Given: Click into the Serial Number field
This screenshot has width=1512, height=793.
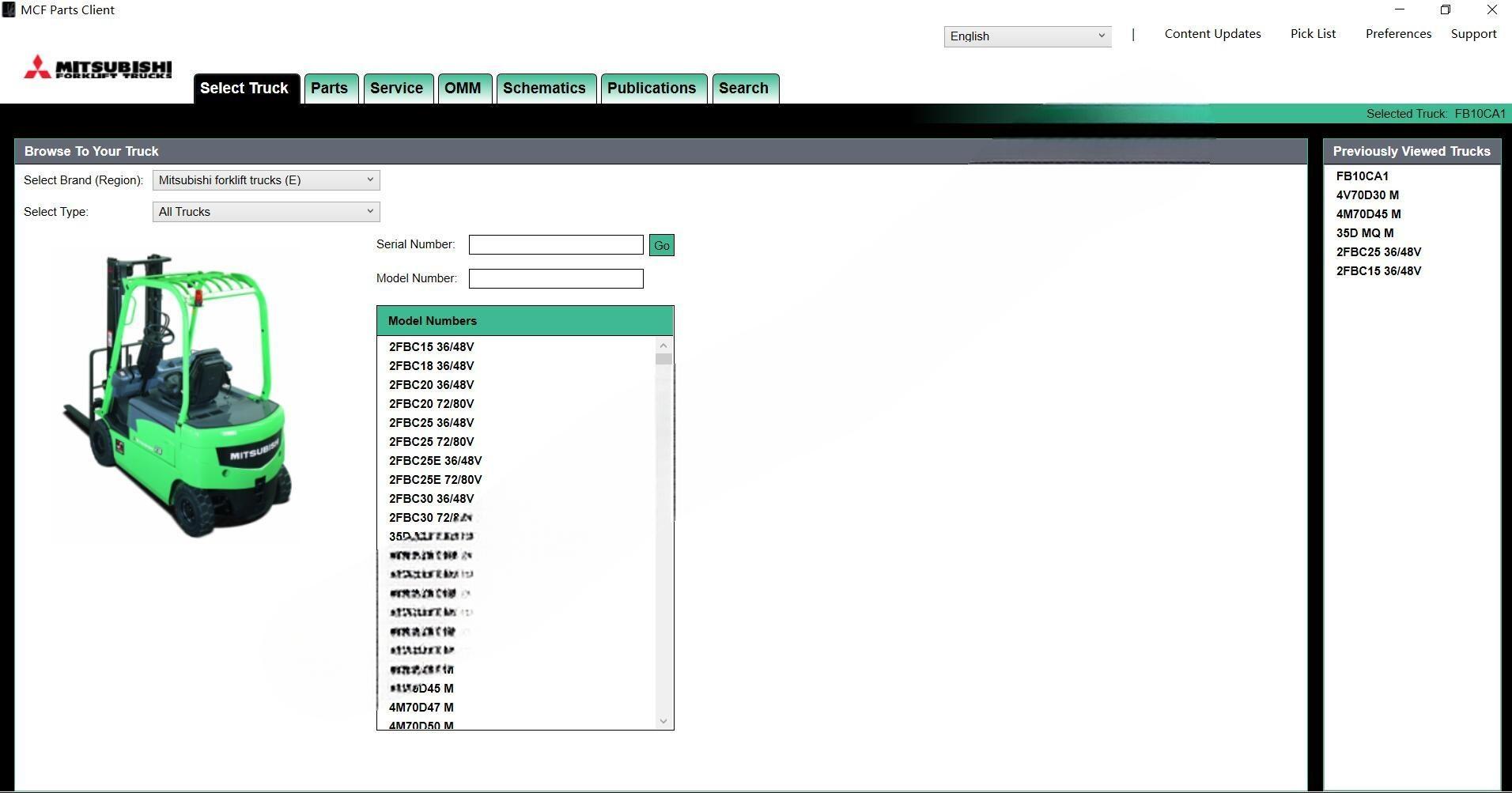Looking at the screenshot, I should pyautogui.click(x=556, y=245).
